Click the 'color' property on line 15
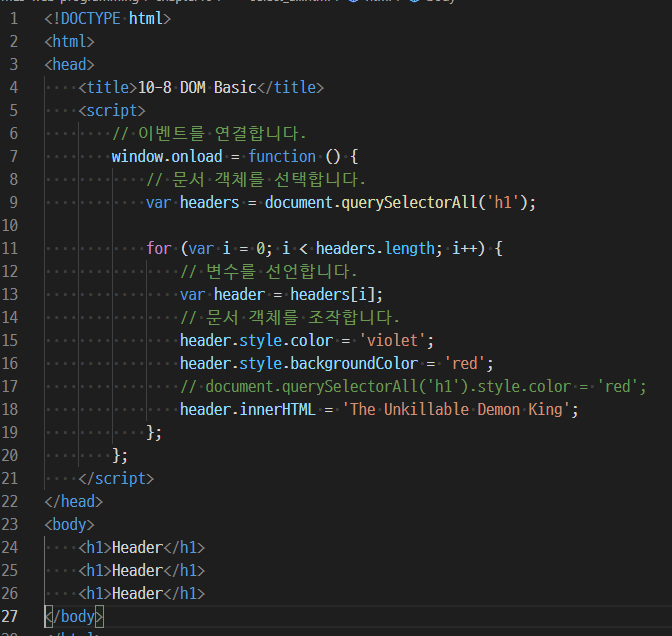672x636 pixels. (x=312, y=340)
